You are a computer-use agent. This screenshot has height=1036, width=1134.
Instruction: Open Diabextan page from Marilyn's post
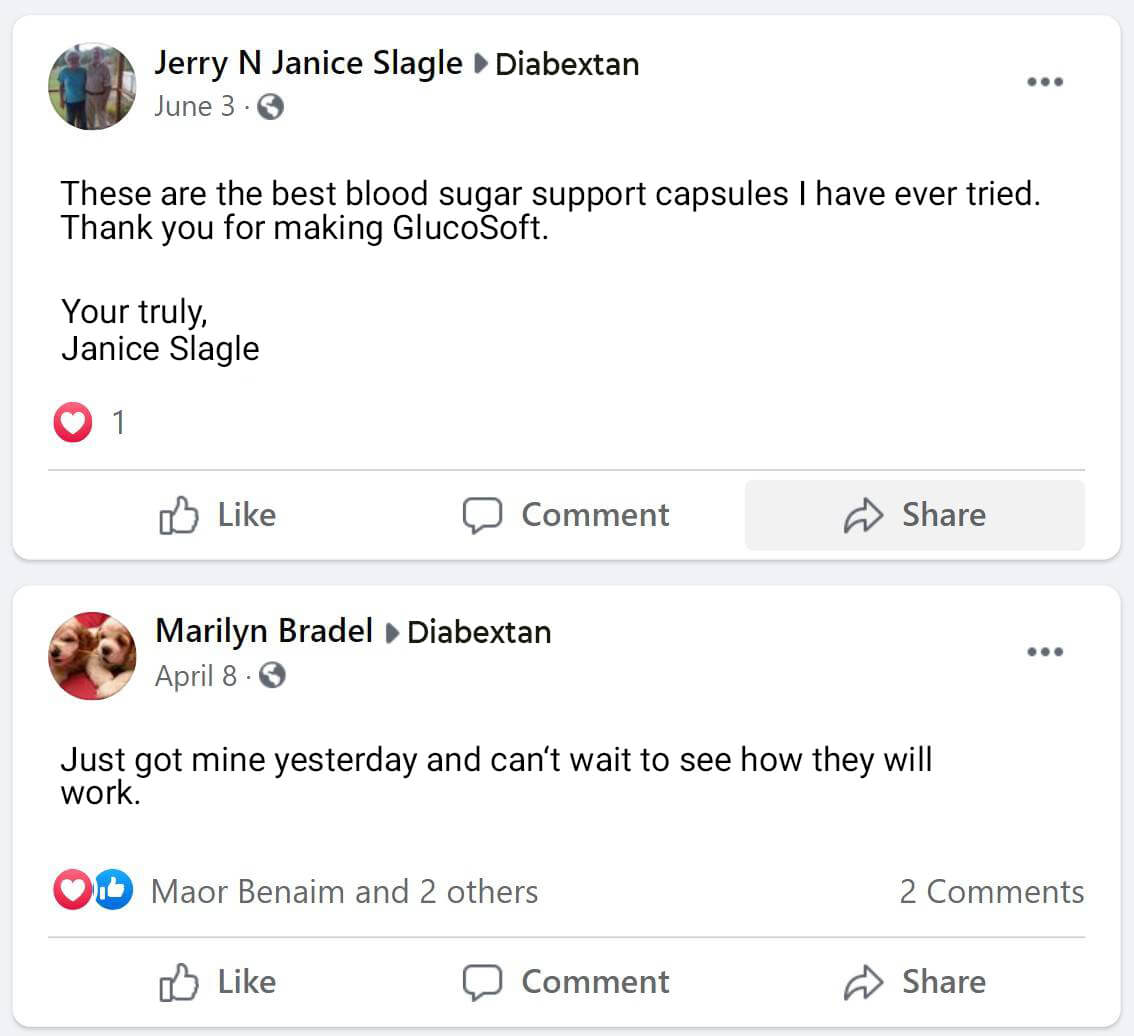point(479,632)
